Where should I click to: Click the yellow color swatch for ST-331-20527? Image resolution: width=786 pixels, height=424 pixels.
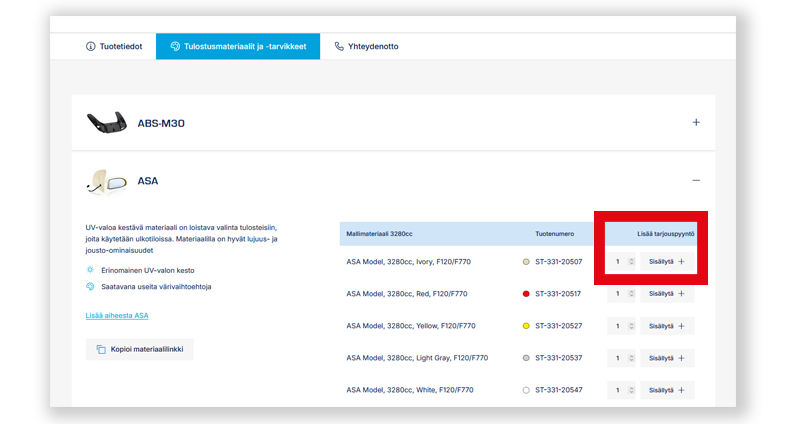526,326
